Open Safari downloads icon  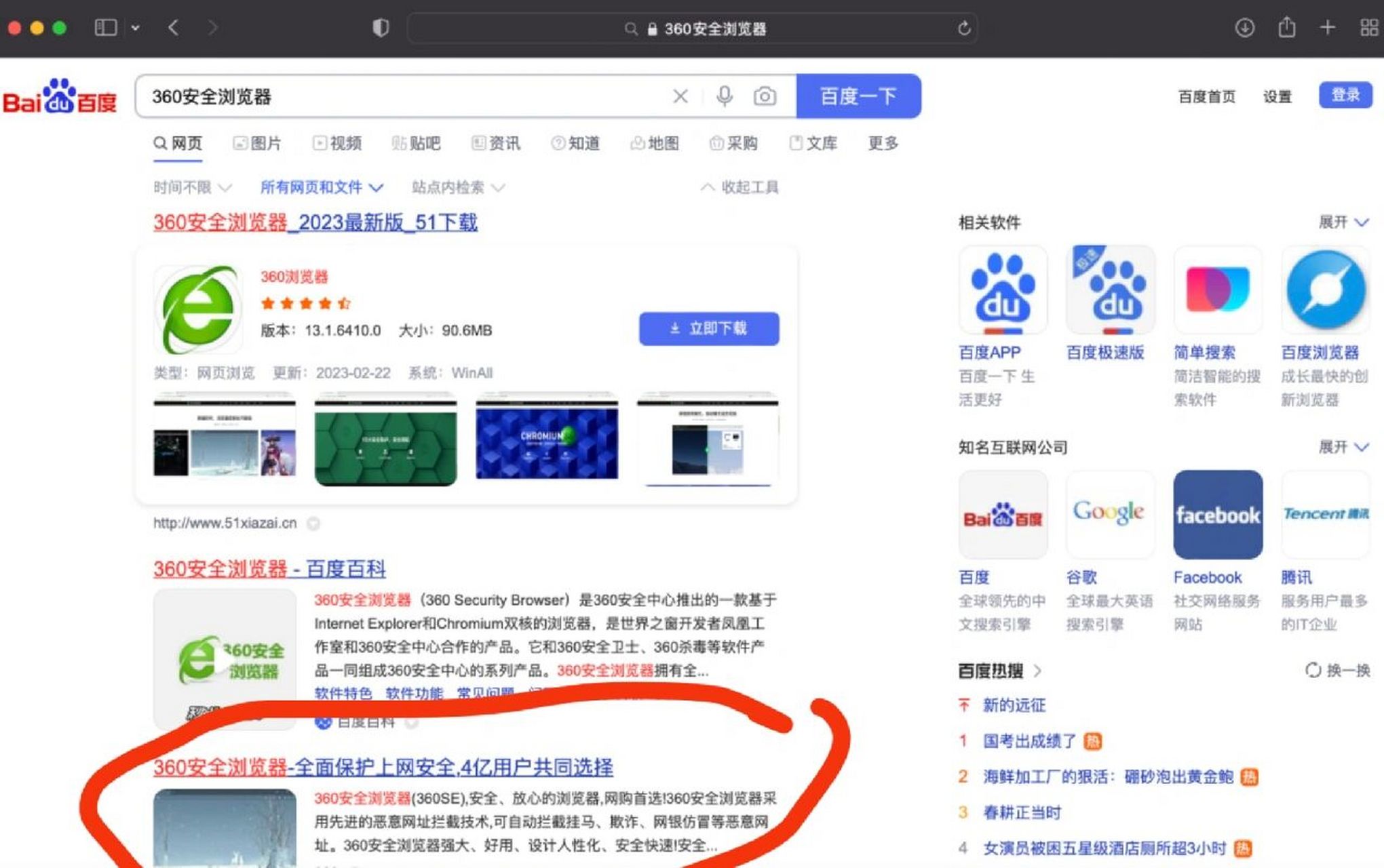[1244, 28]
